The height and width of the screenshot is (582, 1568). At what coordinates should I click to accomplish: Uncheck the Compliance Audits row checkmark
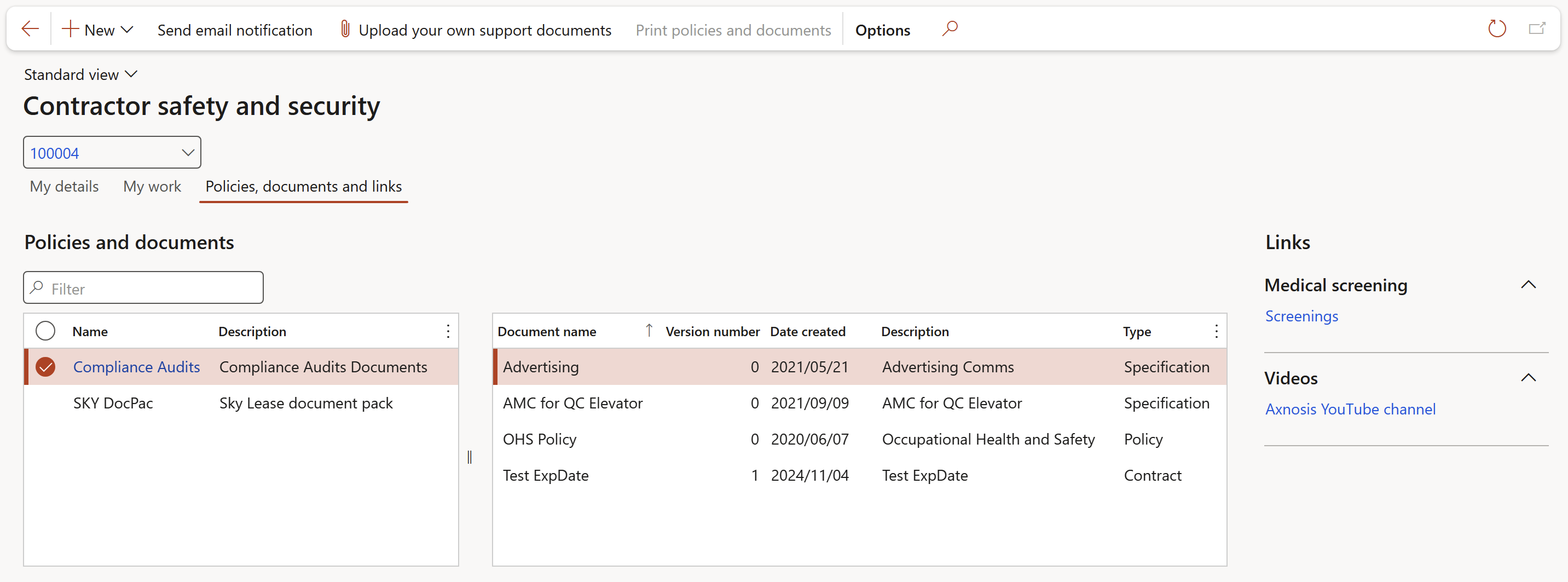click(x=45, y=367)
